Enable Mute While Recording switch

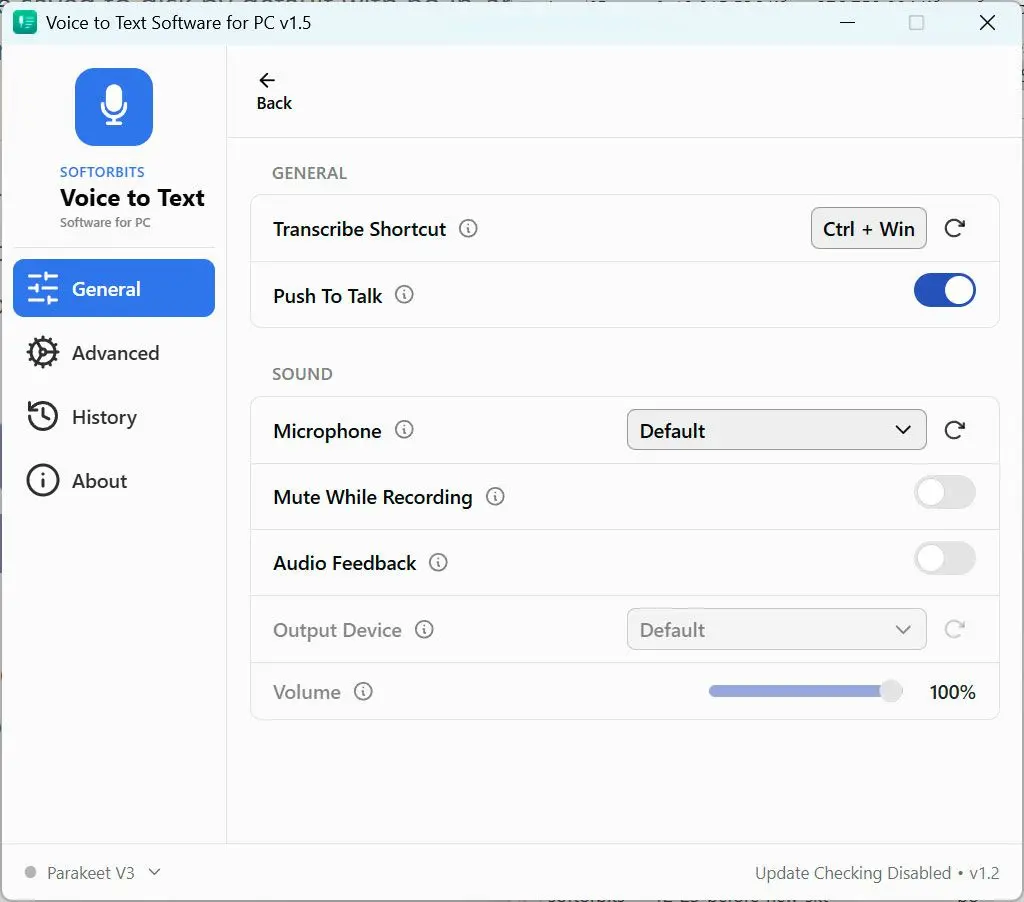pos(944,492)
